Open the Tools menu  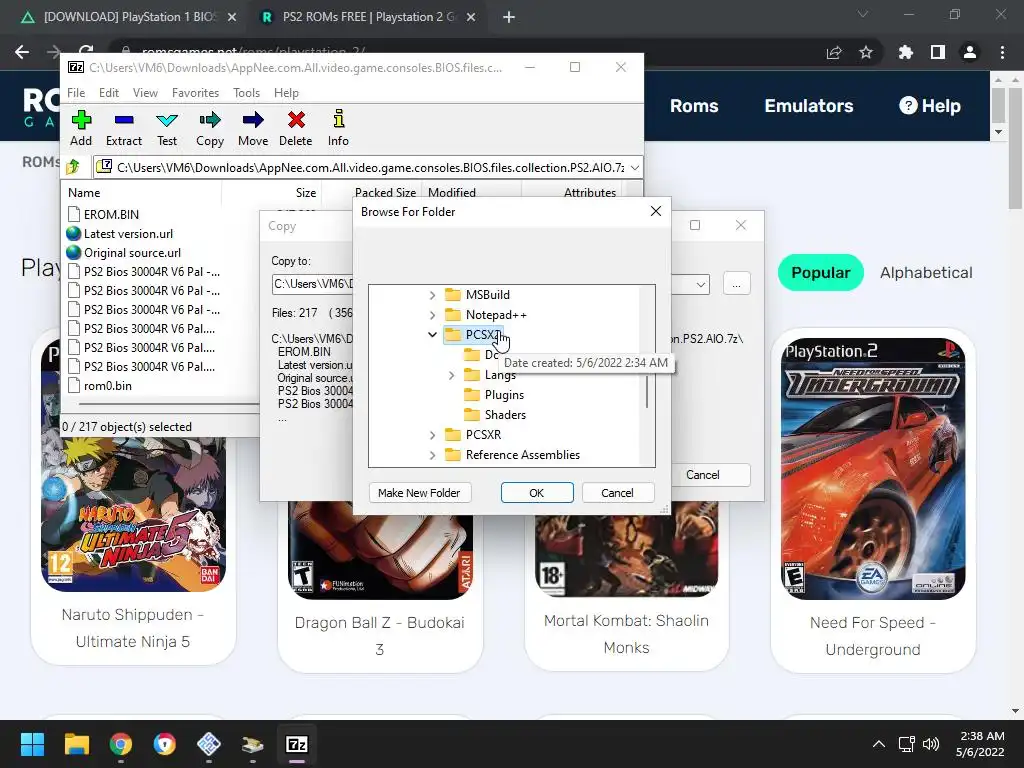246,93
